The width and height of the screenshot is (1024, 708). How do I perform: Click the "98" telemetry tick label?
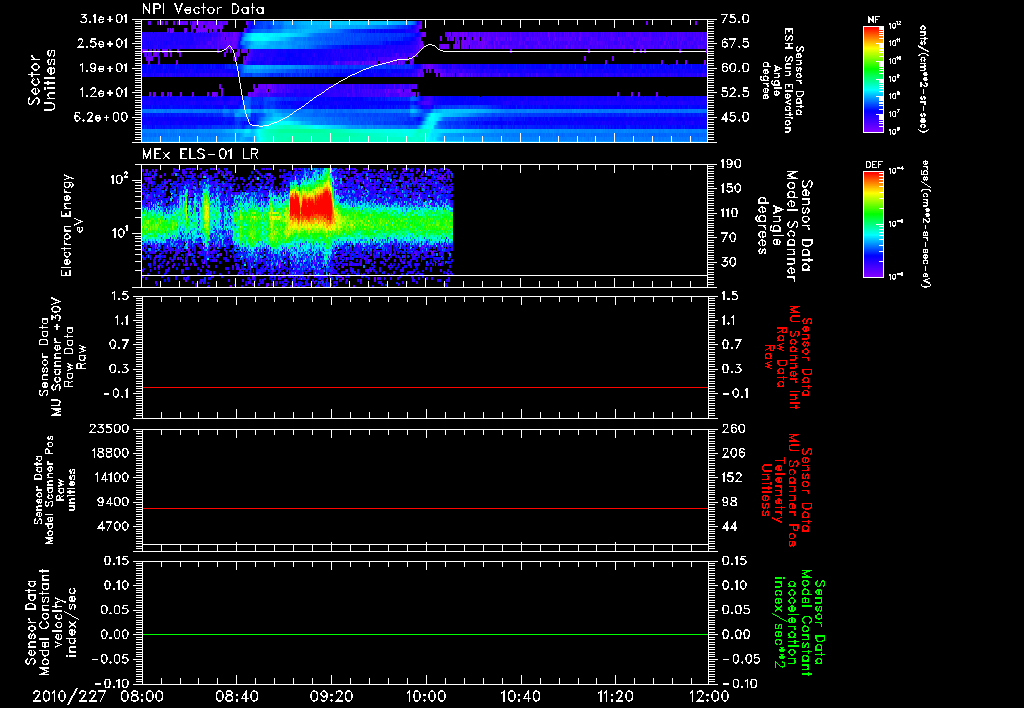click(729, 502)
